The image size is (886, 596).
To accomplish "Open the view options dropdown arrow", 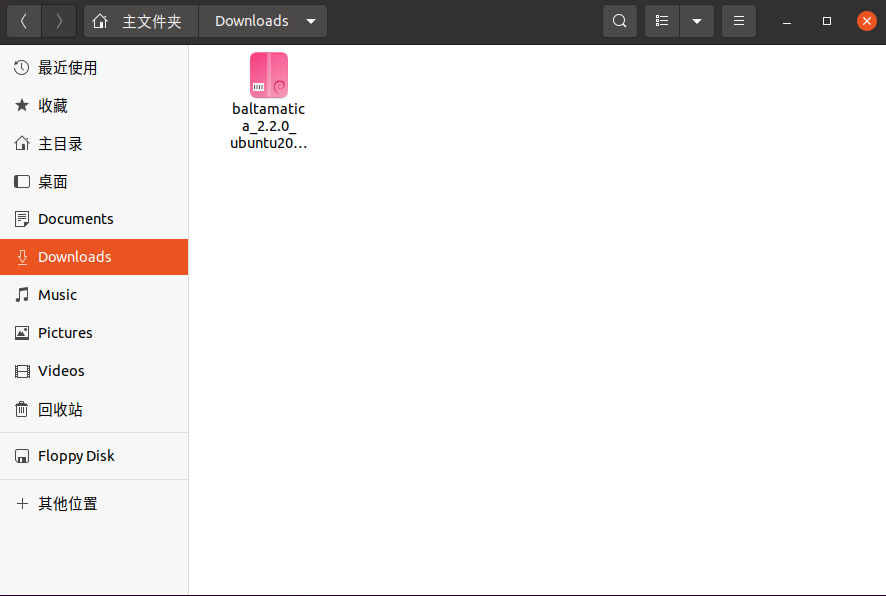I will point(697,21).
